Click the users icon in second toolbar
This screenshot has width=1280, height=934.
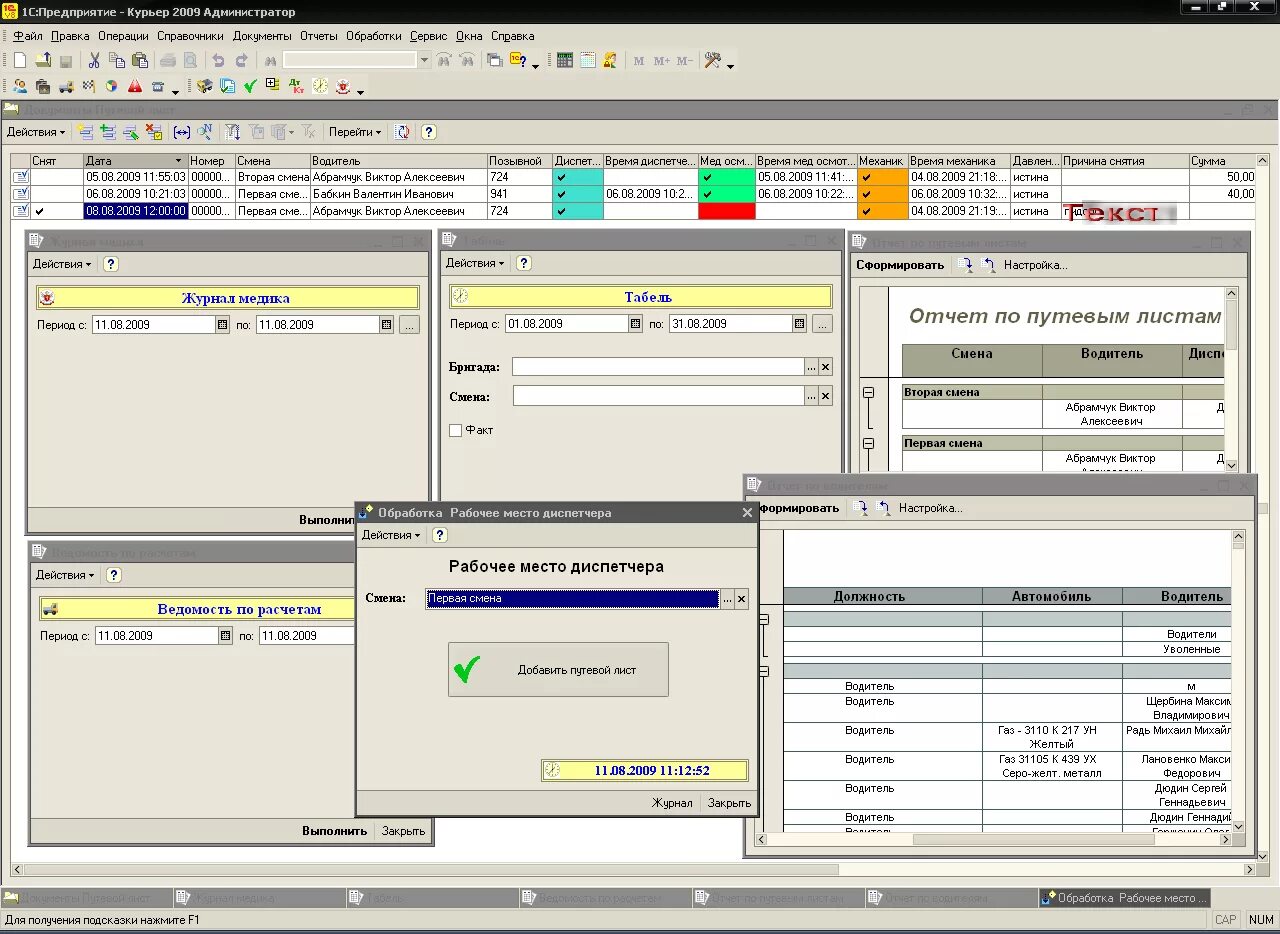coord(20,87)
